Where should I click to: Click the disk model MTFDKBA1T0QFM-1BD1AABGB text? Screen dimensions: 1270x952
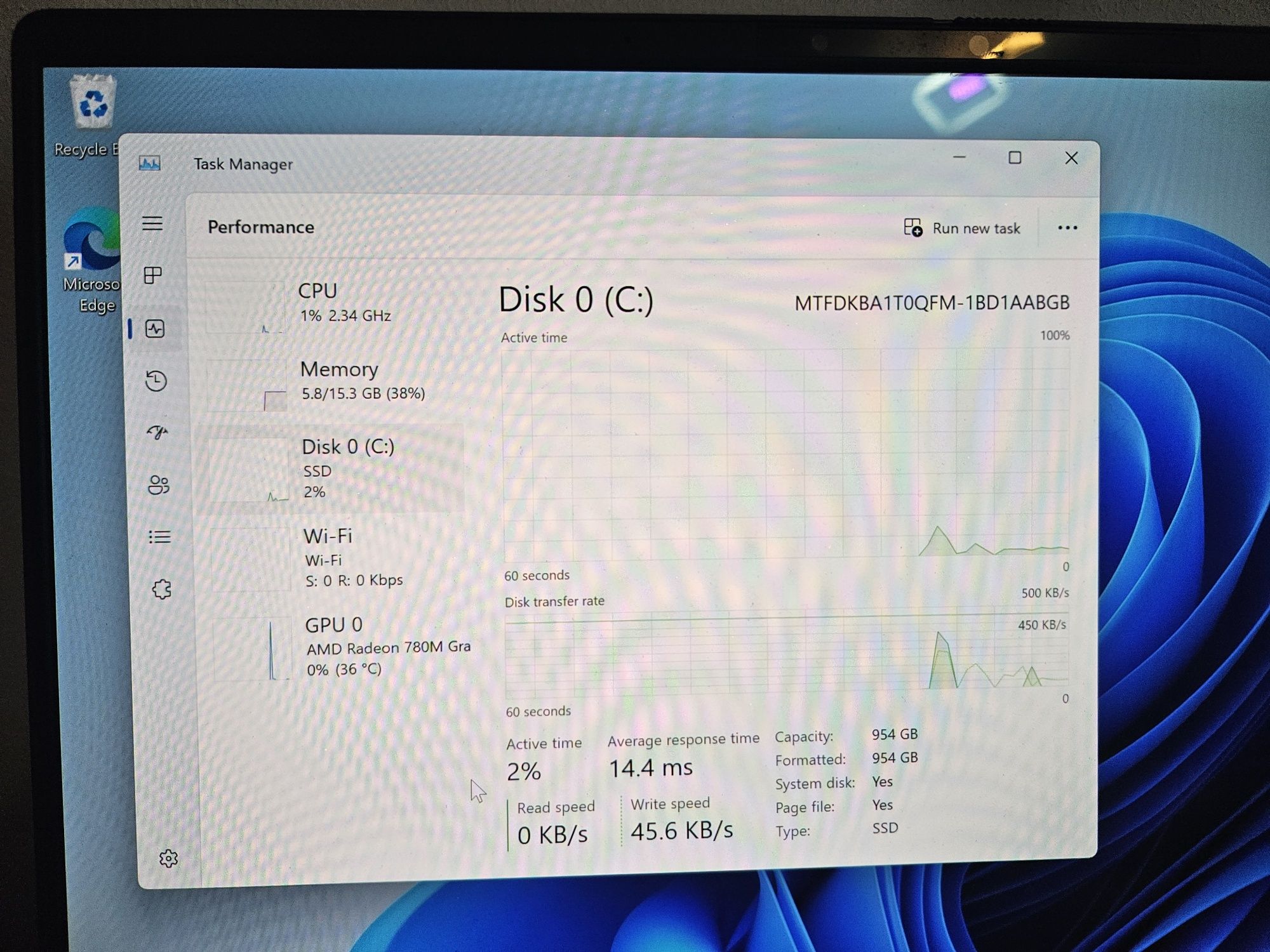pyautogui.click(x=932, y=303)
